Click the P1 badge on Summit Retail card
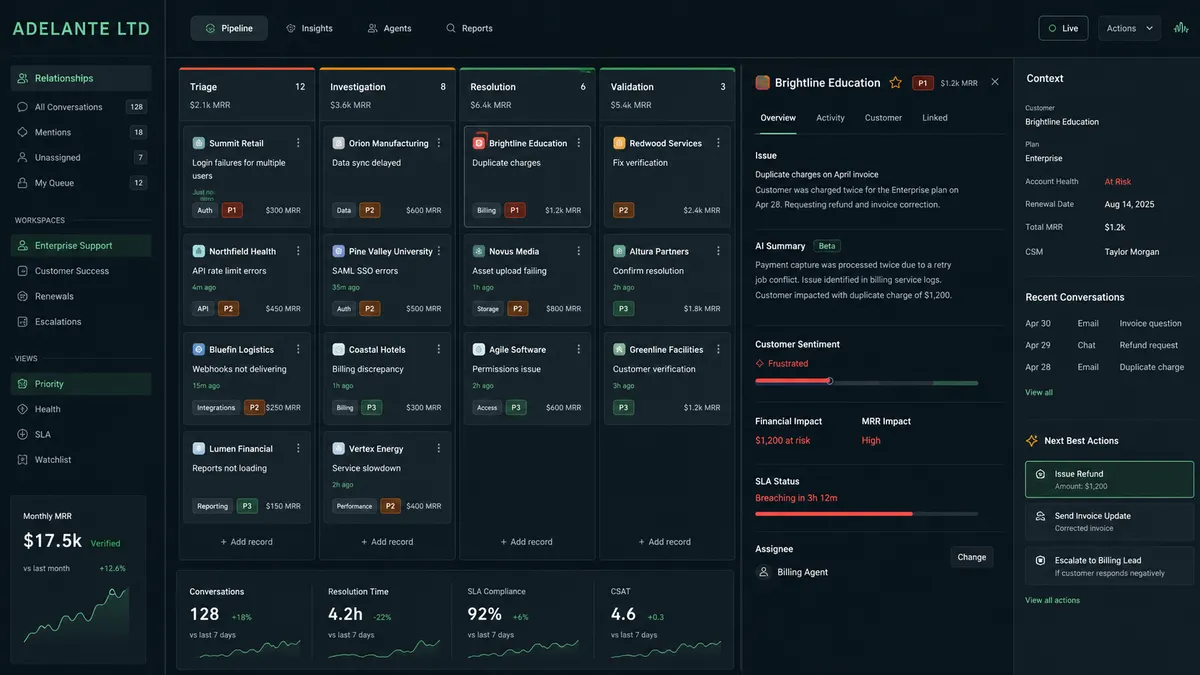1200x675 pixels. pos(232,211)
